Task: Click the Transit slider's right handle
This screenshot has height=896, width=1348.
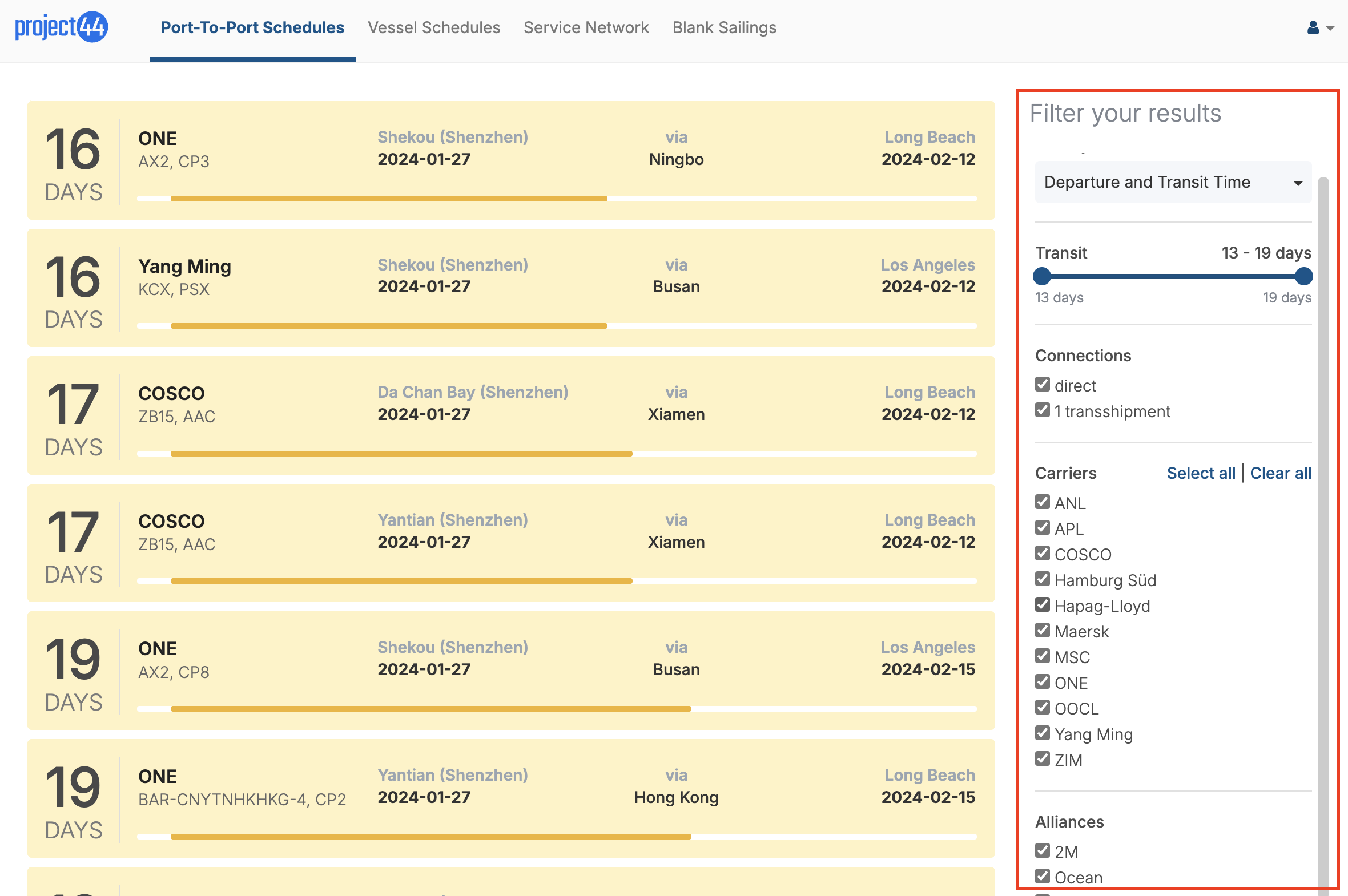Action: point(1303,277)
